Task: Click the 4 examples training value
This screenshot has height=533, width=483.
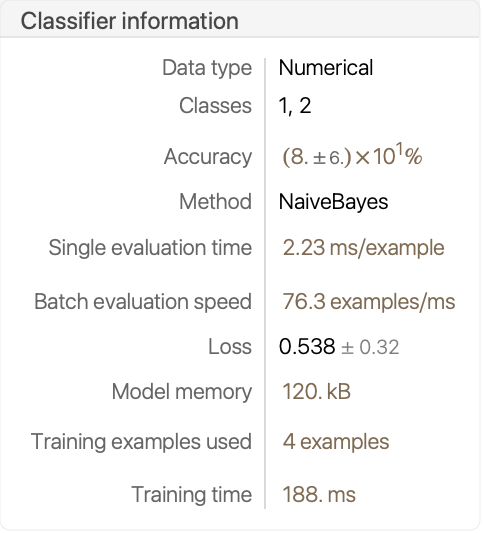Action: (336, 442)
